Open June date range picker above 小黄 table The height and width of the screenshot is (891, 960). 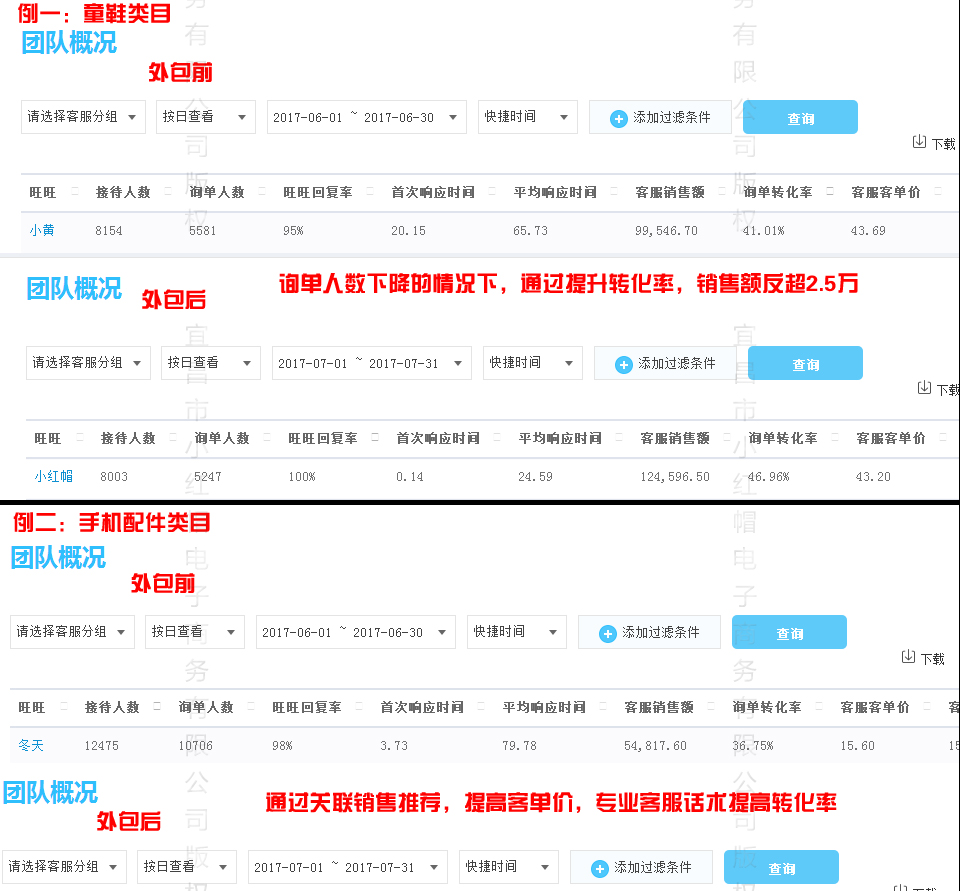coord(367,117)
